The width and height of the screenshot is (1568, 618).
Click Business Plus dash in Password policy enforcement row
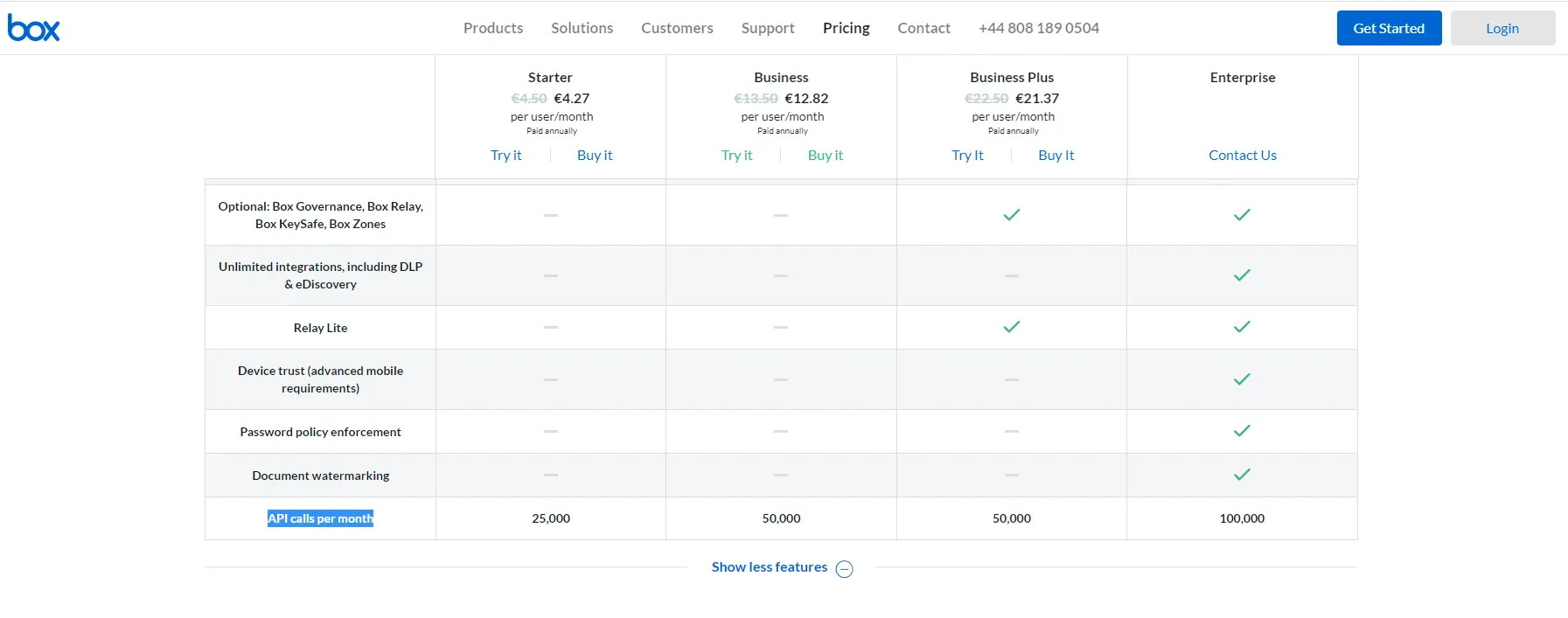pos(1012,431)
